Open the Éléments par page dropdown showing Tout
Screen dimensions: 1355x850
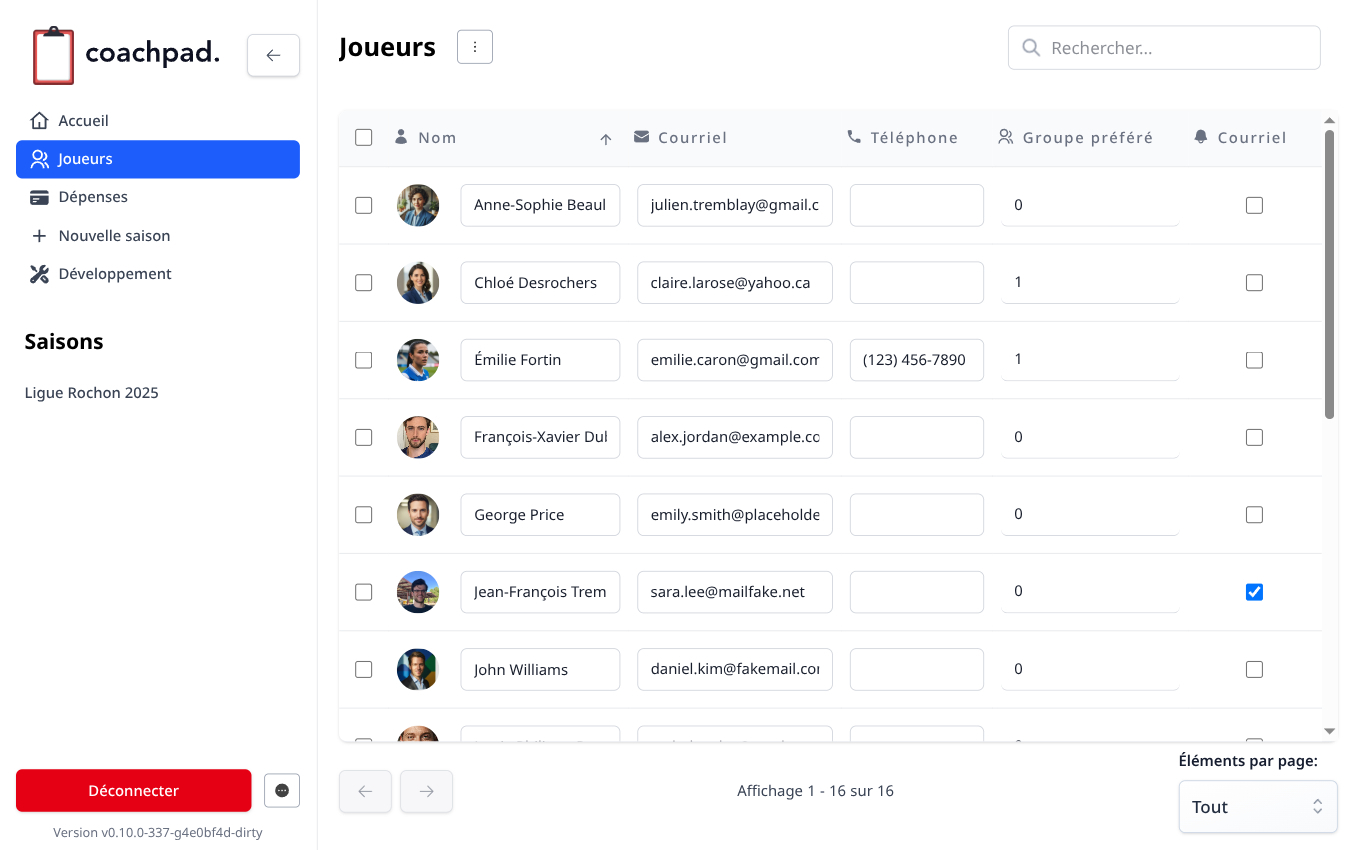(x=1257, y=806)
